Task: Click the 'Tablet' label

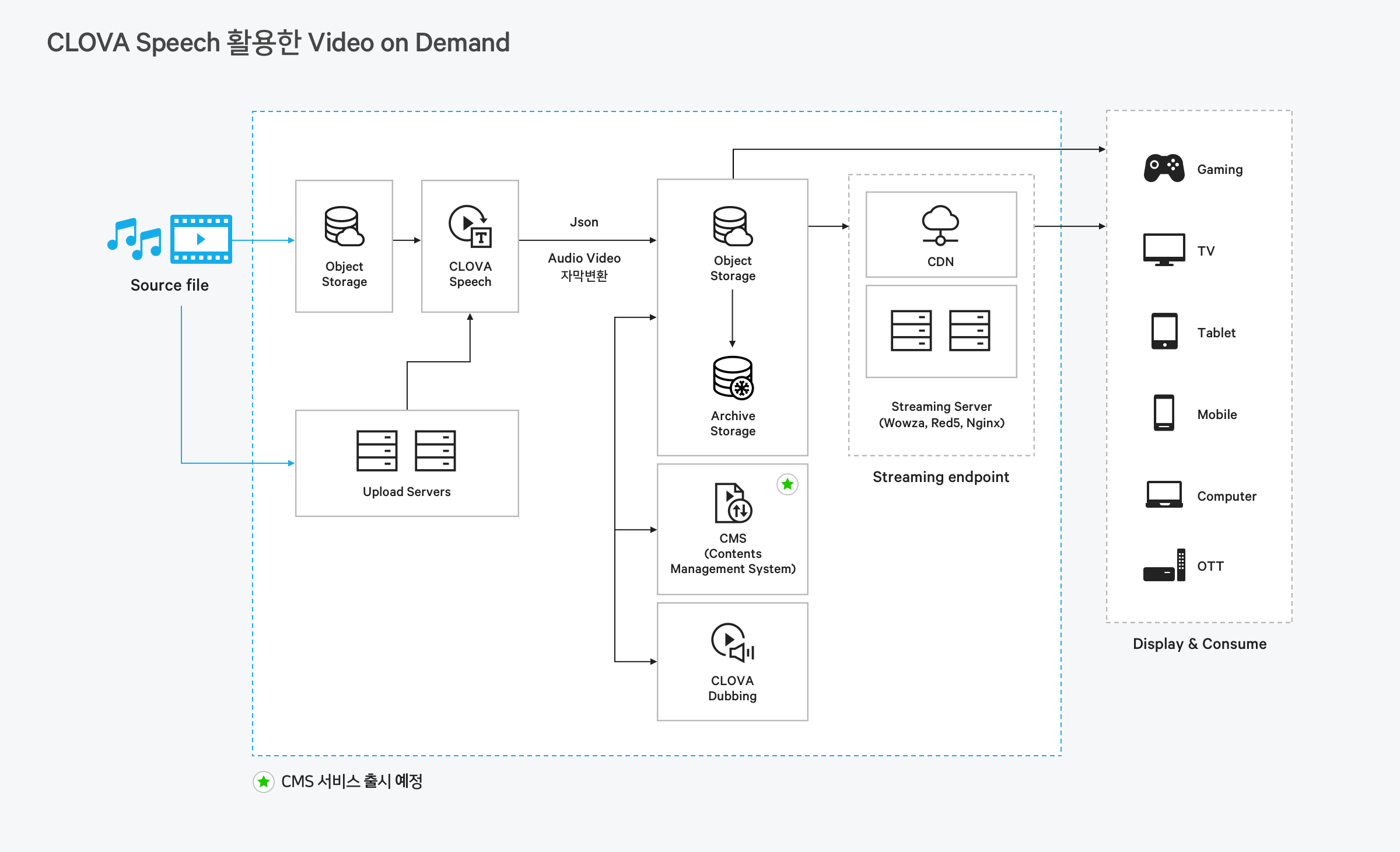Action: [x=1216, y=333]
